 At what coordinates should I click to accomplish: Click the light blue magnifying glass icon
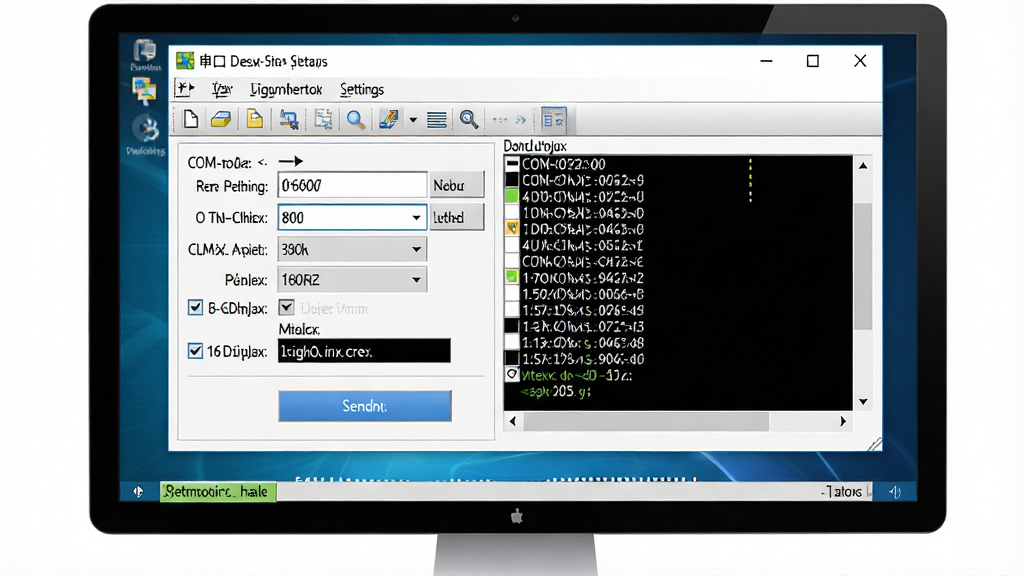tap(355, 120)
